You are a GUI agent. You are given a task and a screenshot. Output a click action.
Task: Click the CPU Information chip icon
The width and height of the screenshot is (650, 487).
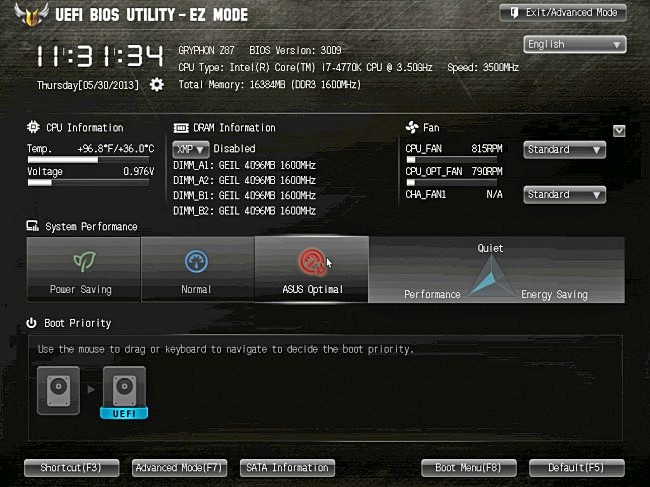[x=34, y=128]
